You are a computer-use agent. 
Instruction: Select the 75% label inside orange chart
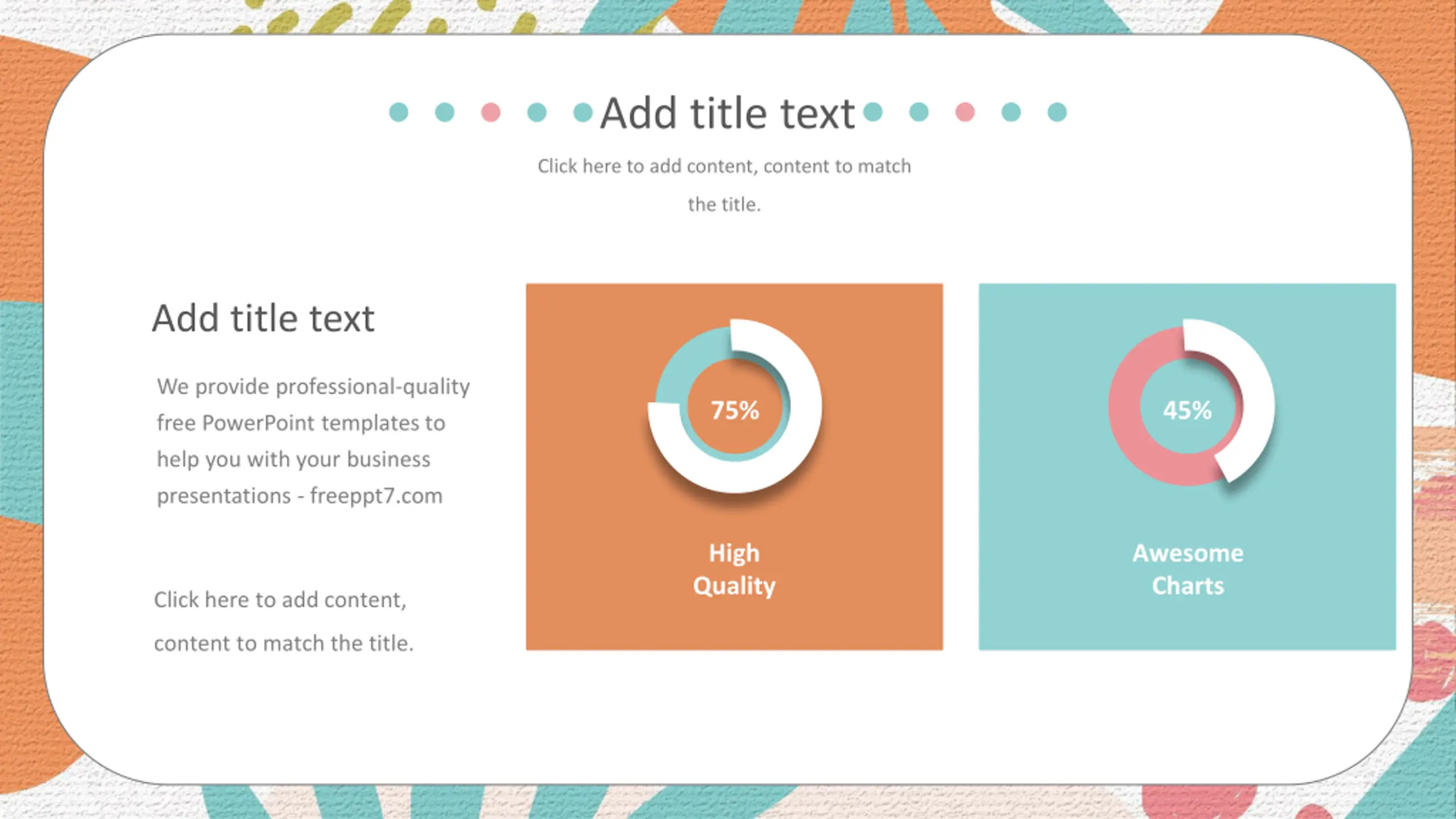point(735,410)
